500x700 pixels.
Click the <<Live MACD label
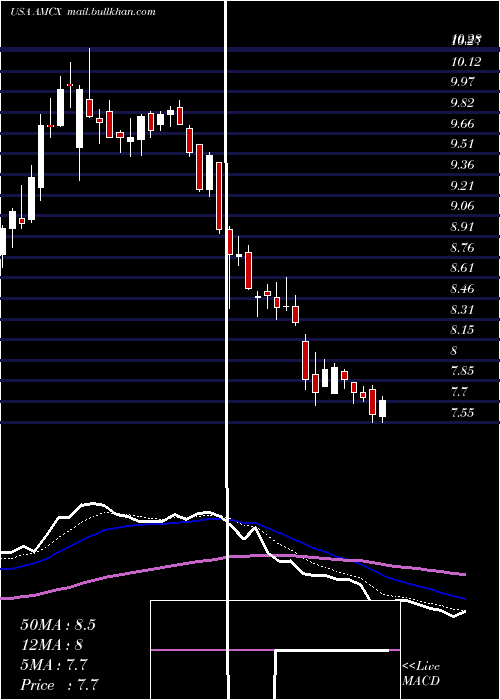click(x=421, y=673)
